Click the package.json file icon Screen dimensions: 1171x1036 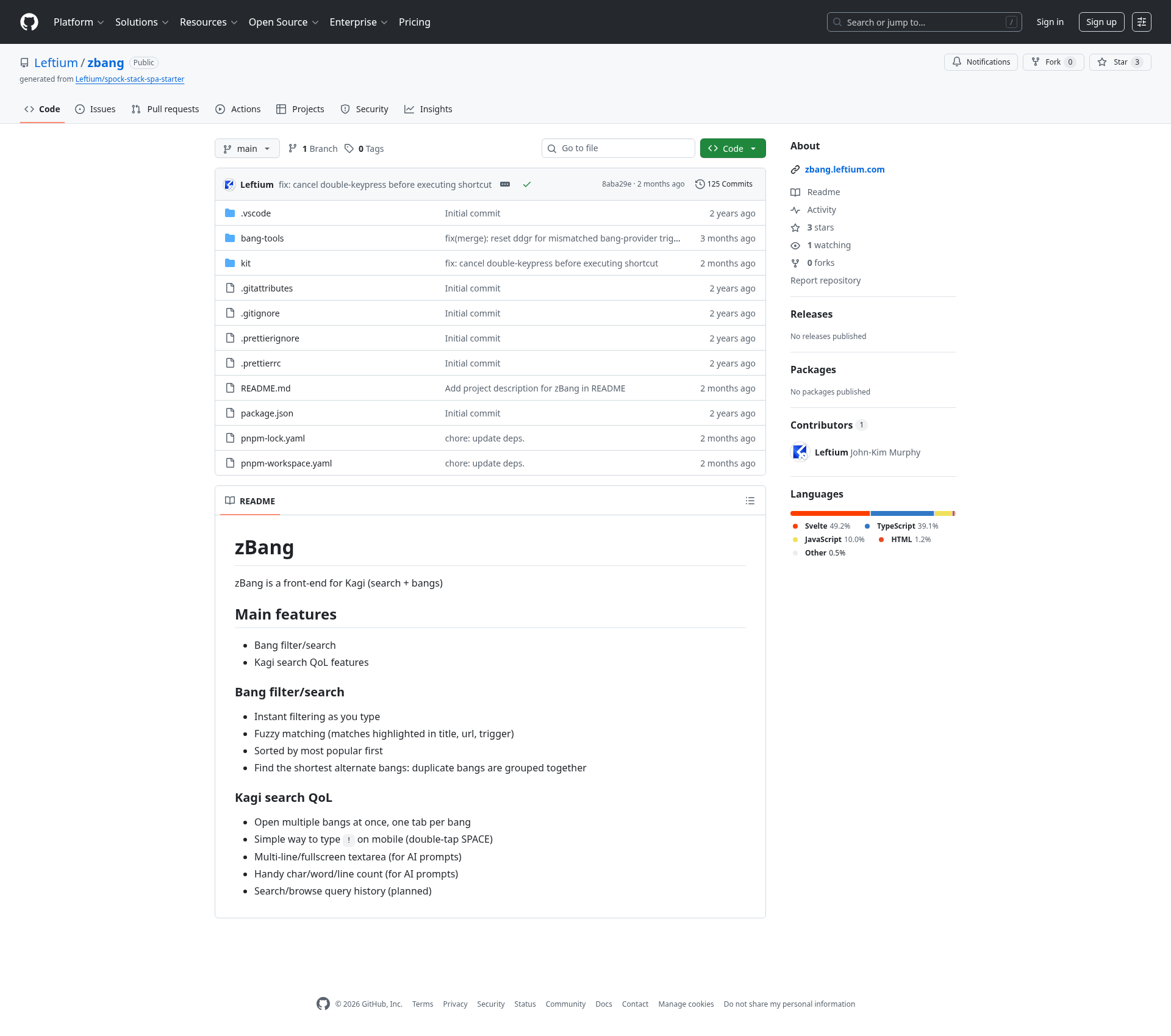(230, 413)
